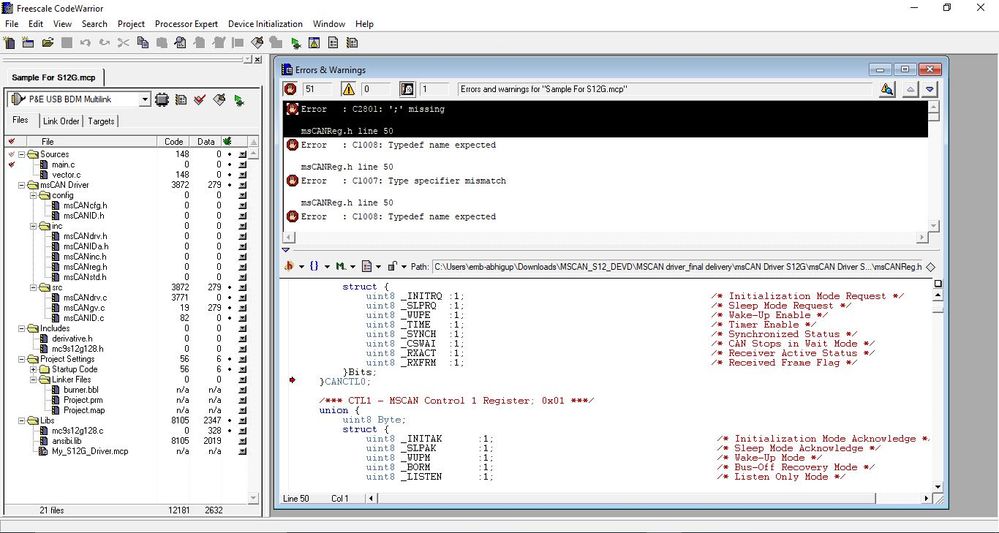999x533 pixels.
Task: Click the Open file icon in main toolbar
Action: 47,43
